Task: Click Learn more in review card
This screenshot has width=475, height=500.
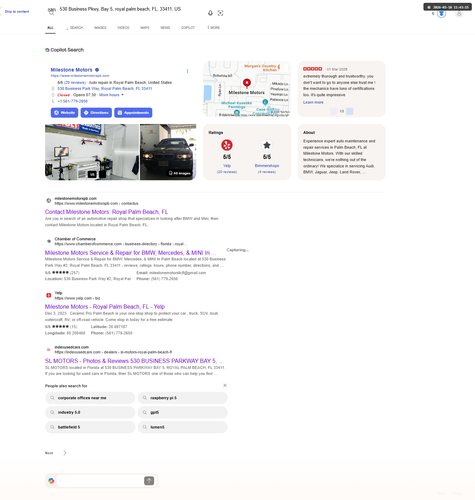Action: [x=313, y=102]
